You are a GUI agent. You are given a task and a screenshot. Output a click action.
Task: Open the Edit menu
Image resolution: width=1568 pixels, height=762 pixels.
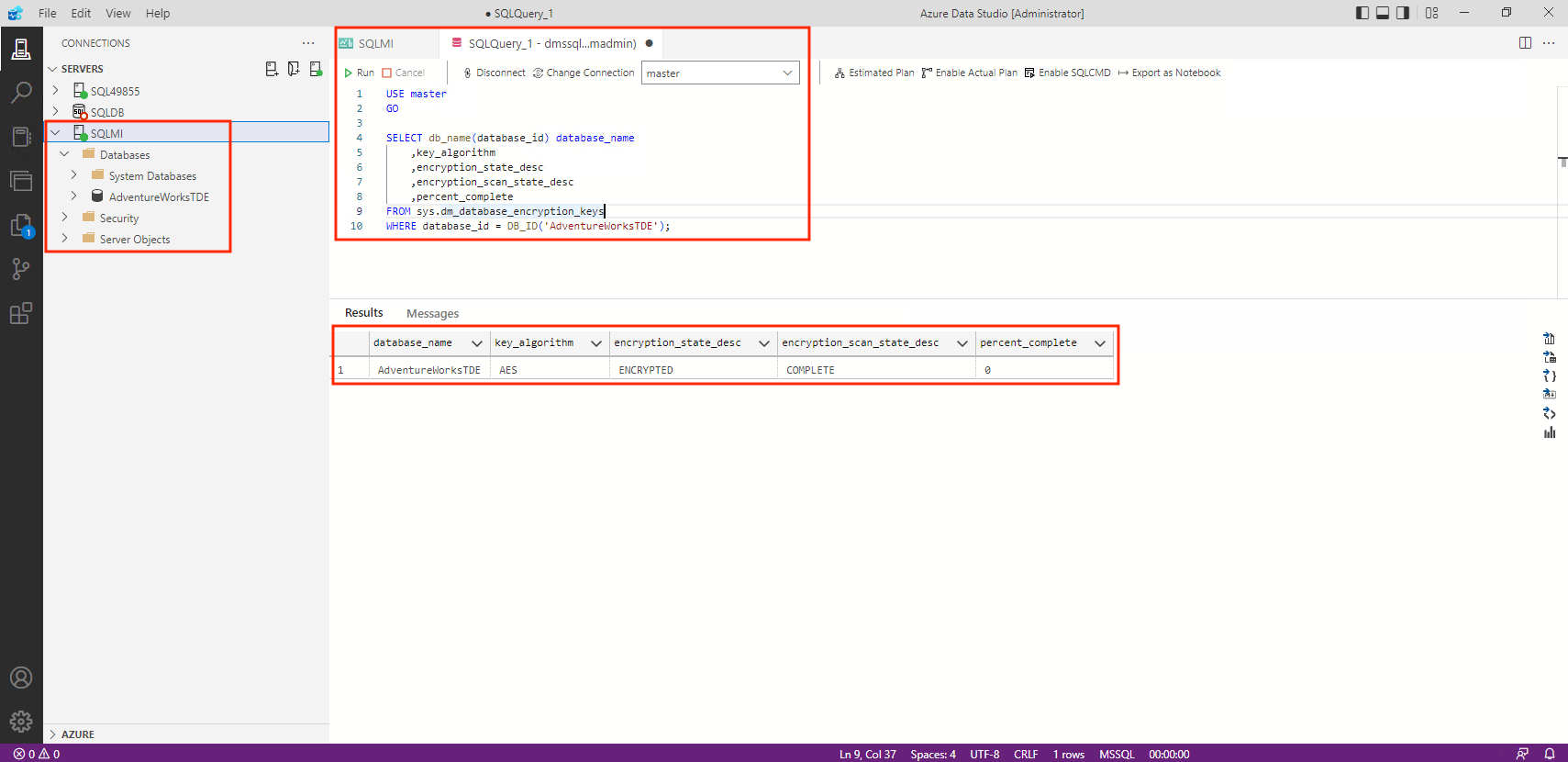coord(81,13)
